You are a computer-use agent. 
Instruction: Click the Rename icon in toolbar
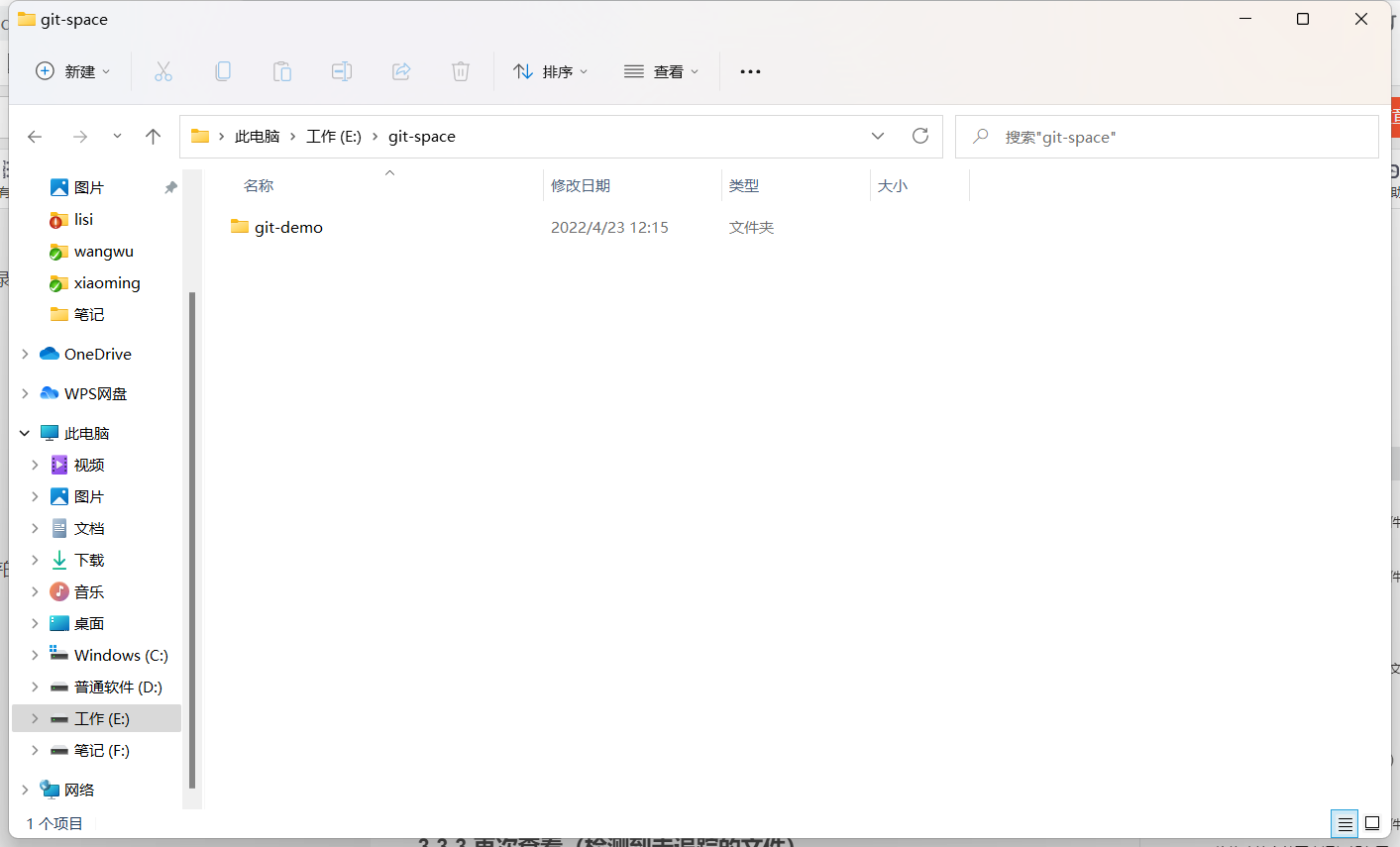[342, 71]
